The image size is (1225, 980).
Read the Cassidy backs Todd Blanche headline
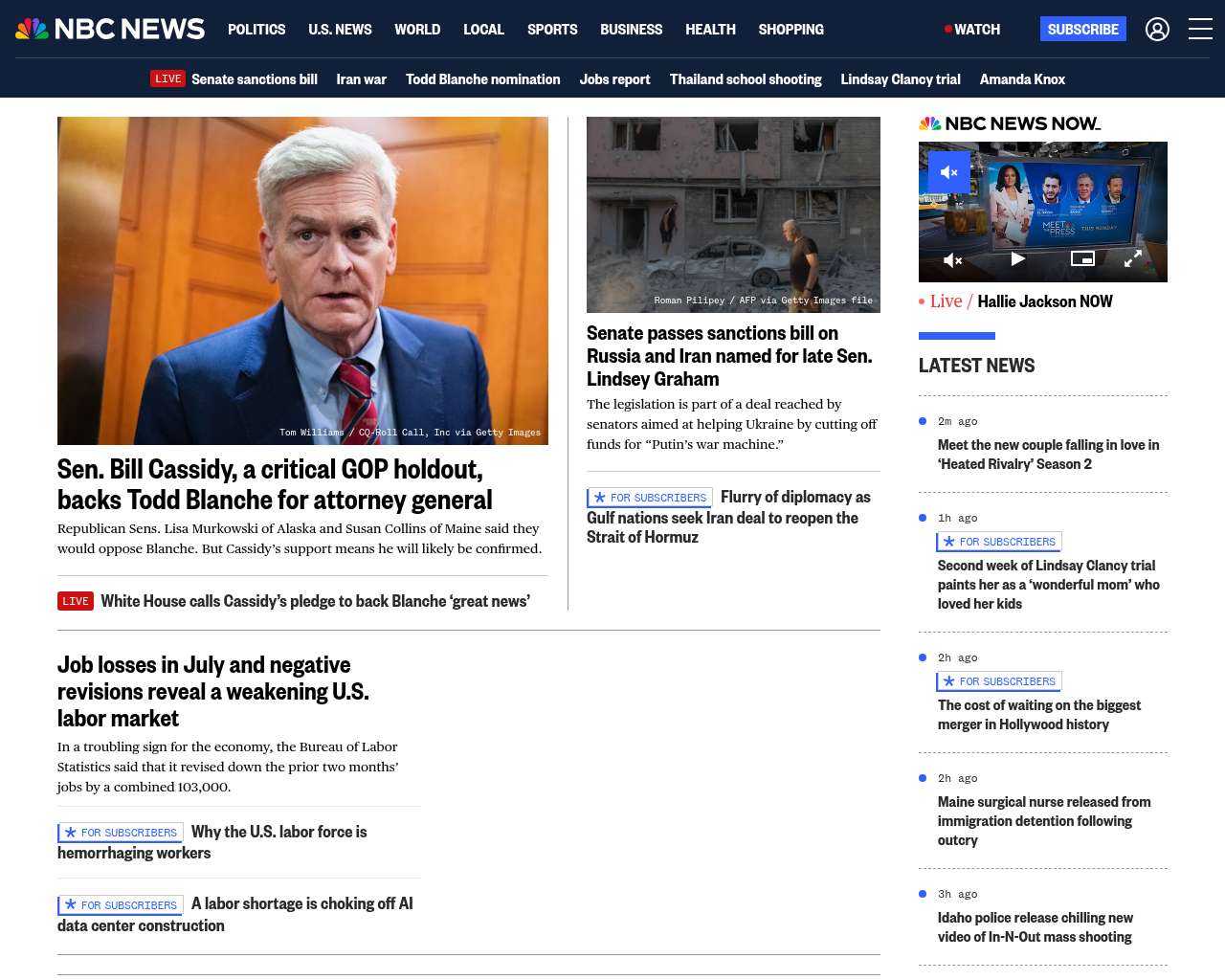coord(275,484)
